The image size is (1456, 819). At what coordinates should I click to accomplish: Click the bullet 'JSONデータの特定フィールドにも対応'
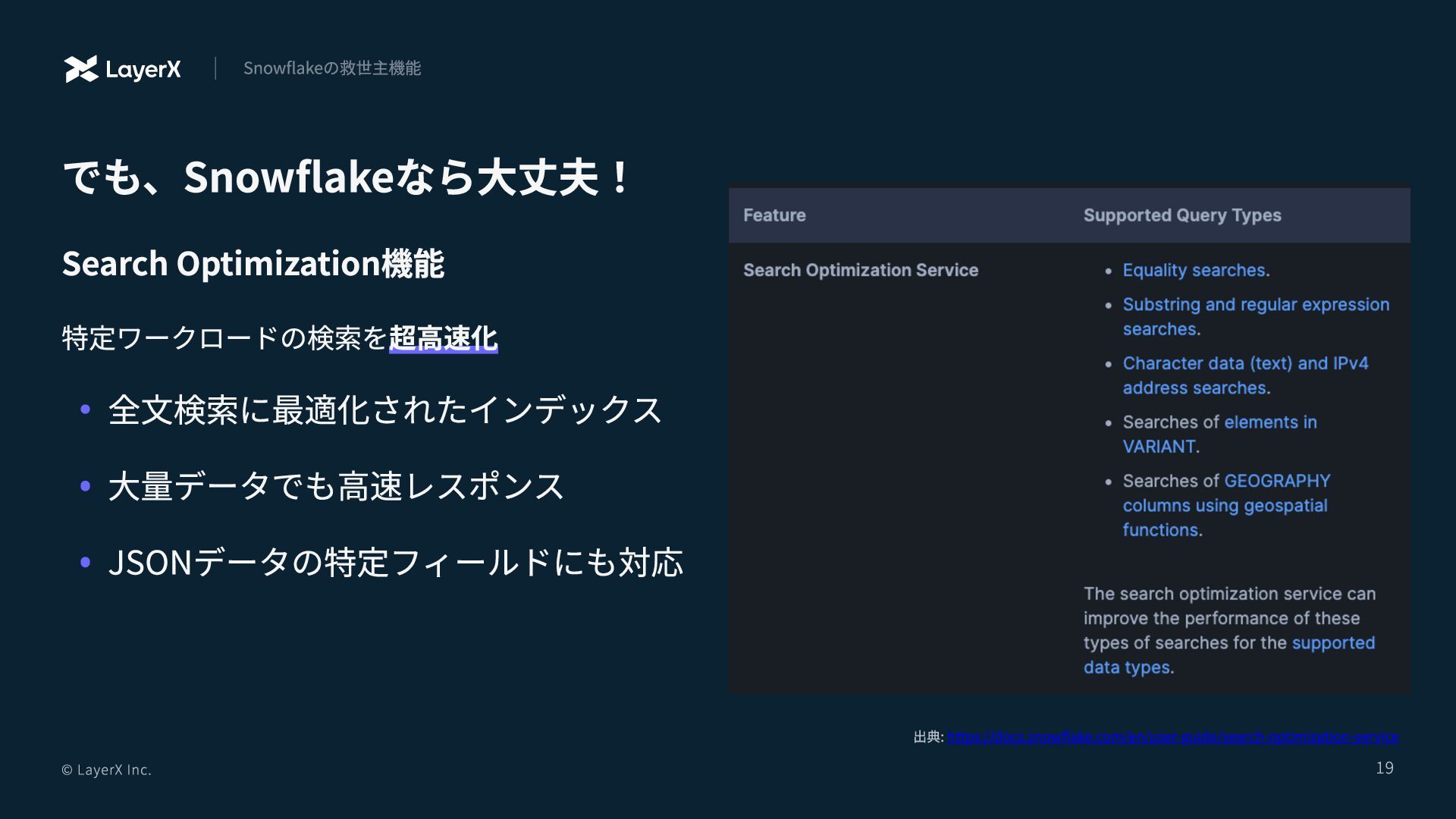coord(396,563)
